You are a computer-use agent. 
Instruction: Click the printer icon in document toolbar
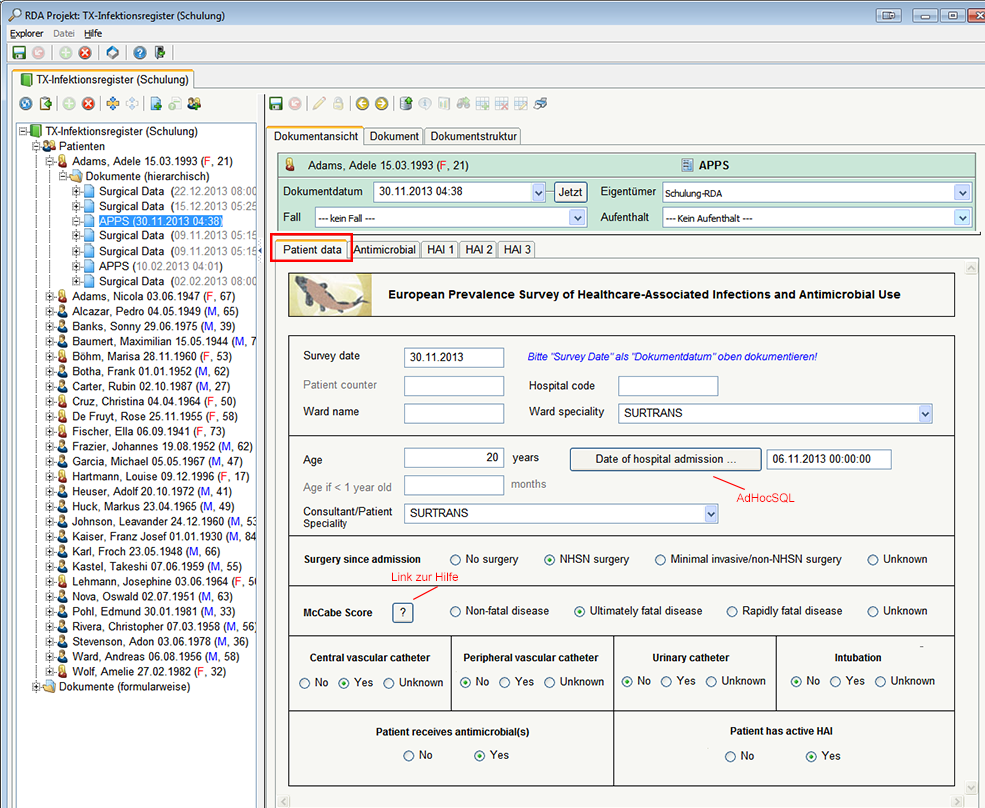(540, 103)
